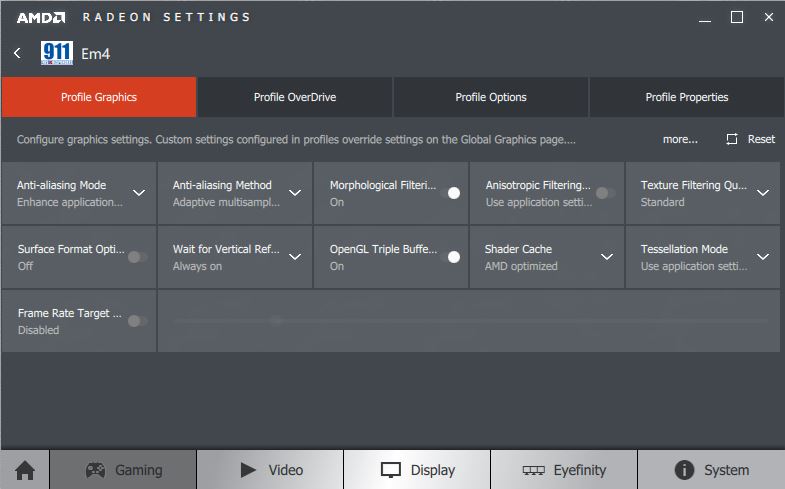Click the 'Wait for Vertical Ref...' label

click(226, 249)
